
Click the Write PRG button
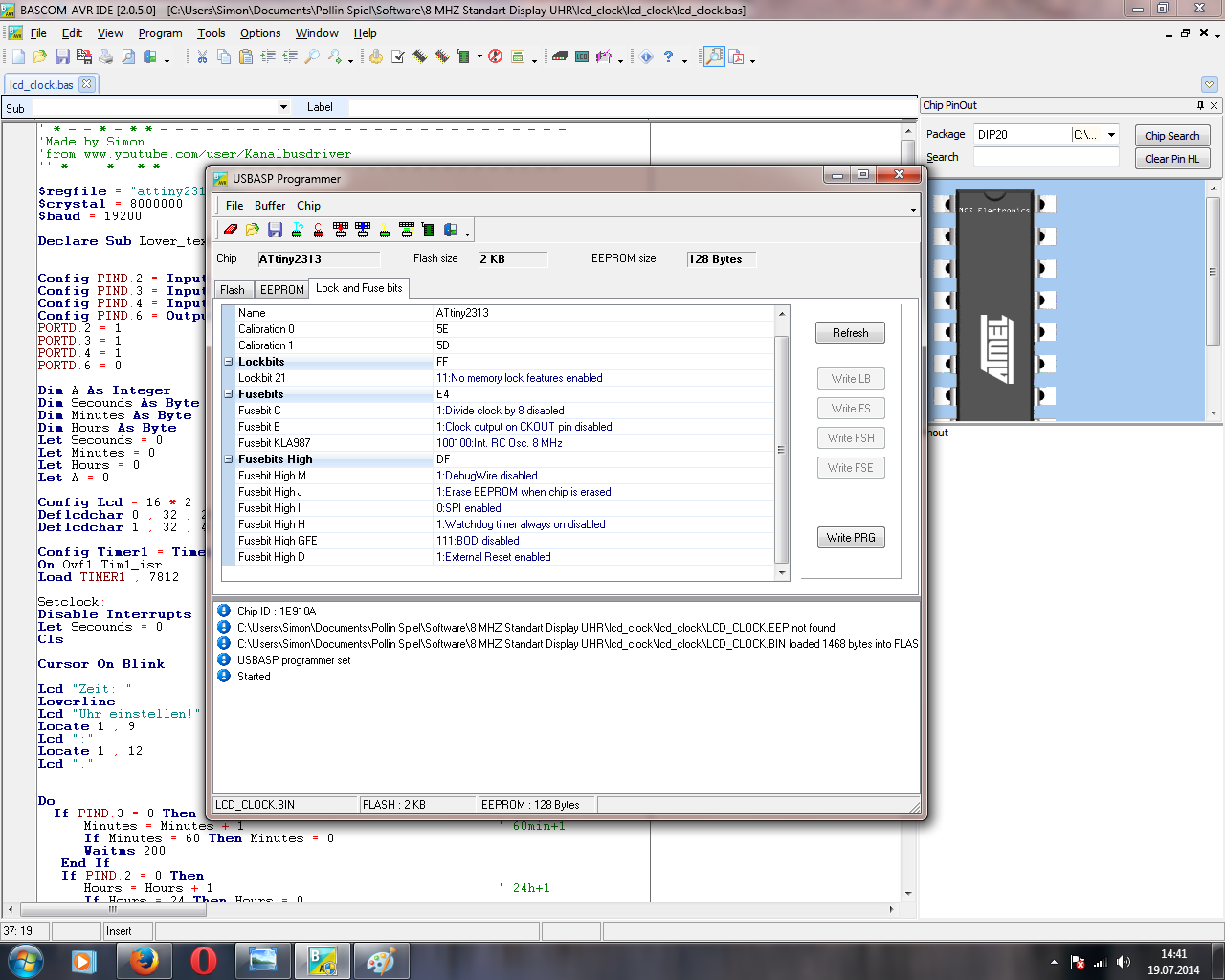[x=851, y=538]
